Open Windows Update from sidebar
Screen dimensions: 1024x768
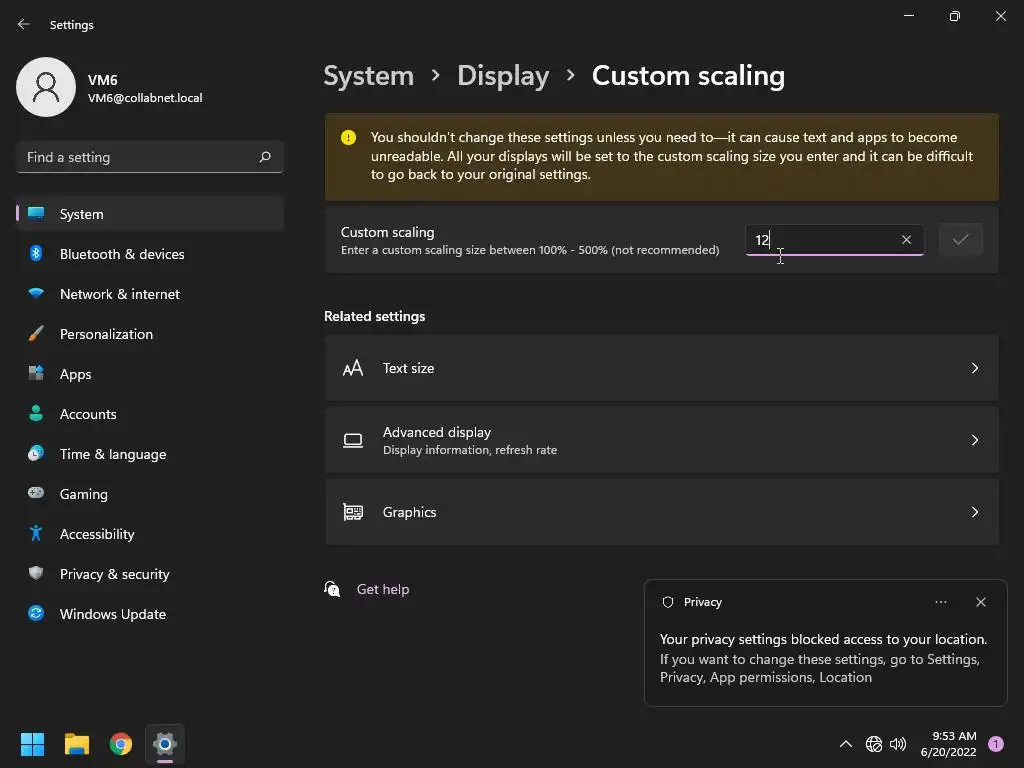tap(112, 614)
